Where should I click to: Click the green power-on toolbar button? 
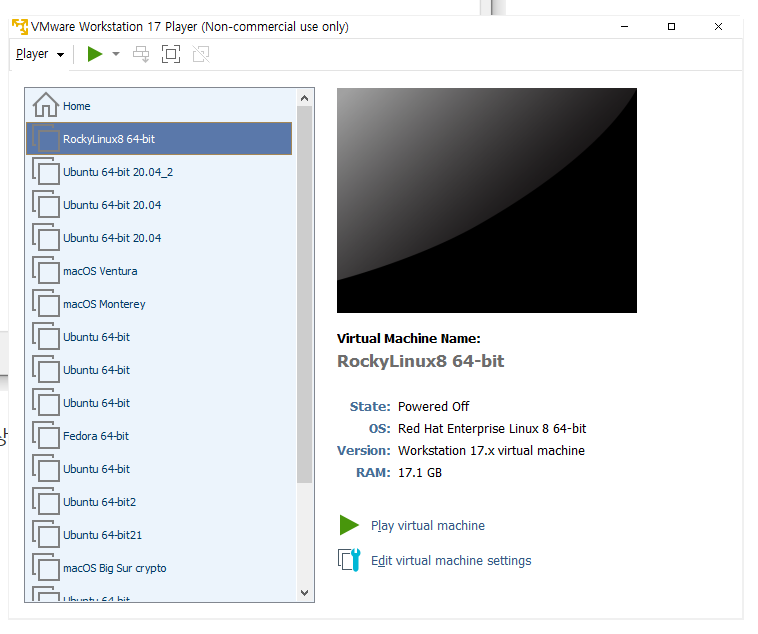point(95,54)
